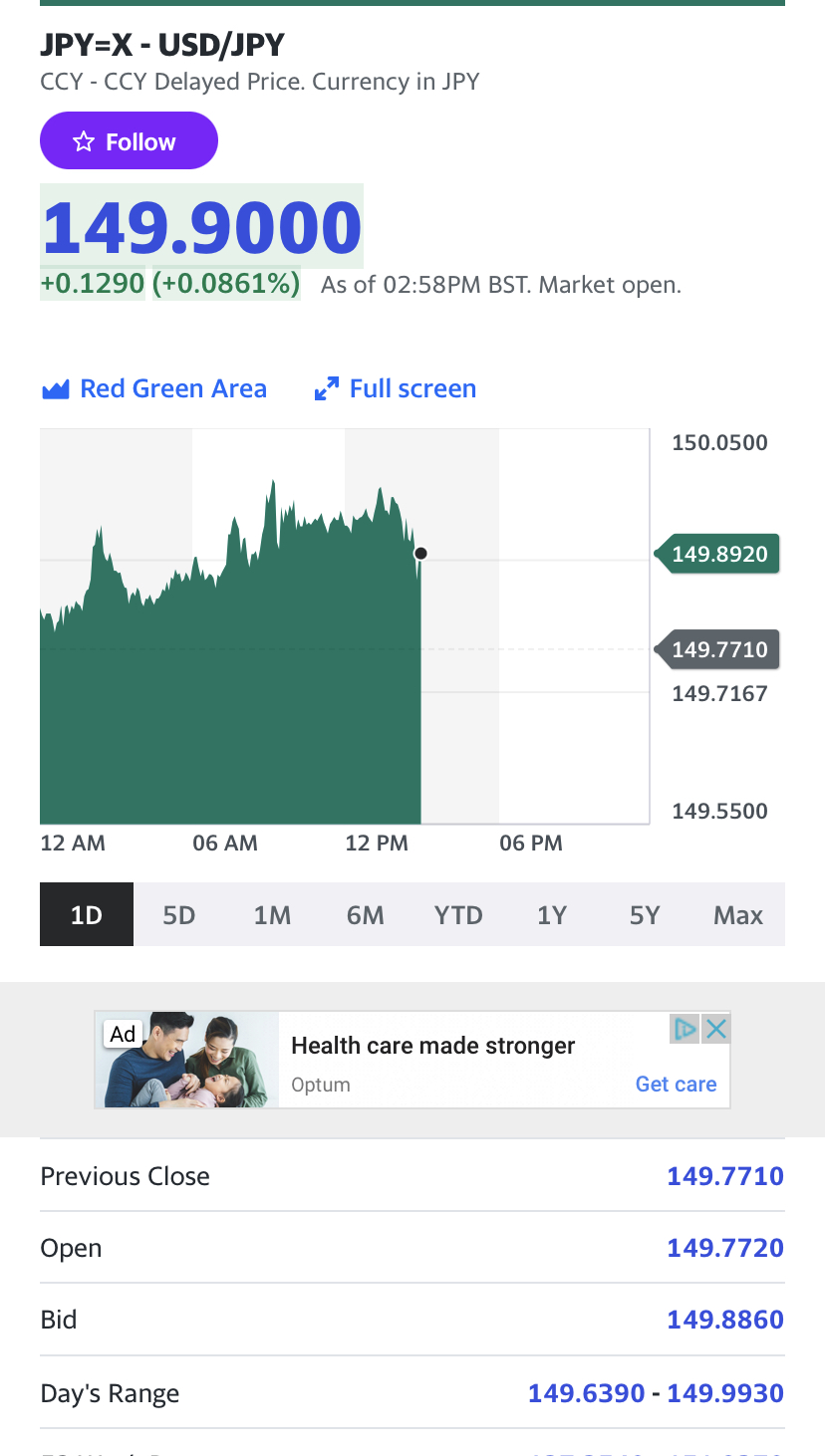Click the Open row label

coord(71,1249)
